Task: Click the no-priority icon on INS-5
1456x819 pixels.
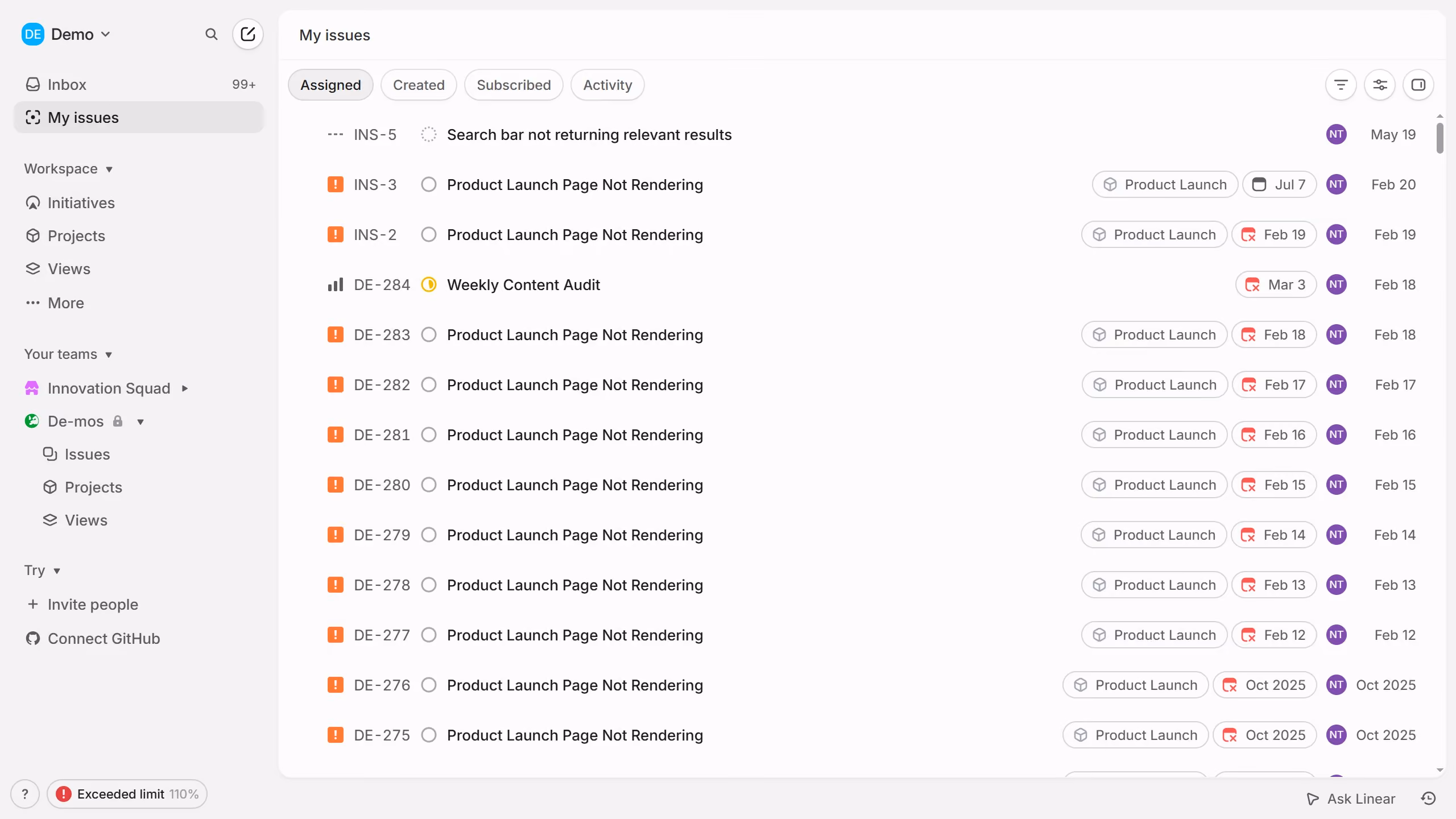Action: [x=336, y=134]
